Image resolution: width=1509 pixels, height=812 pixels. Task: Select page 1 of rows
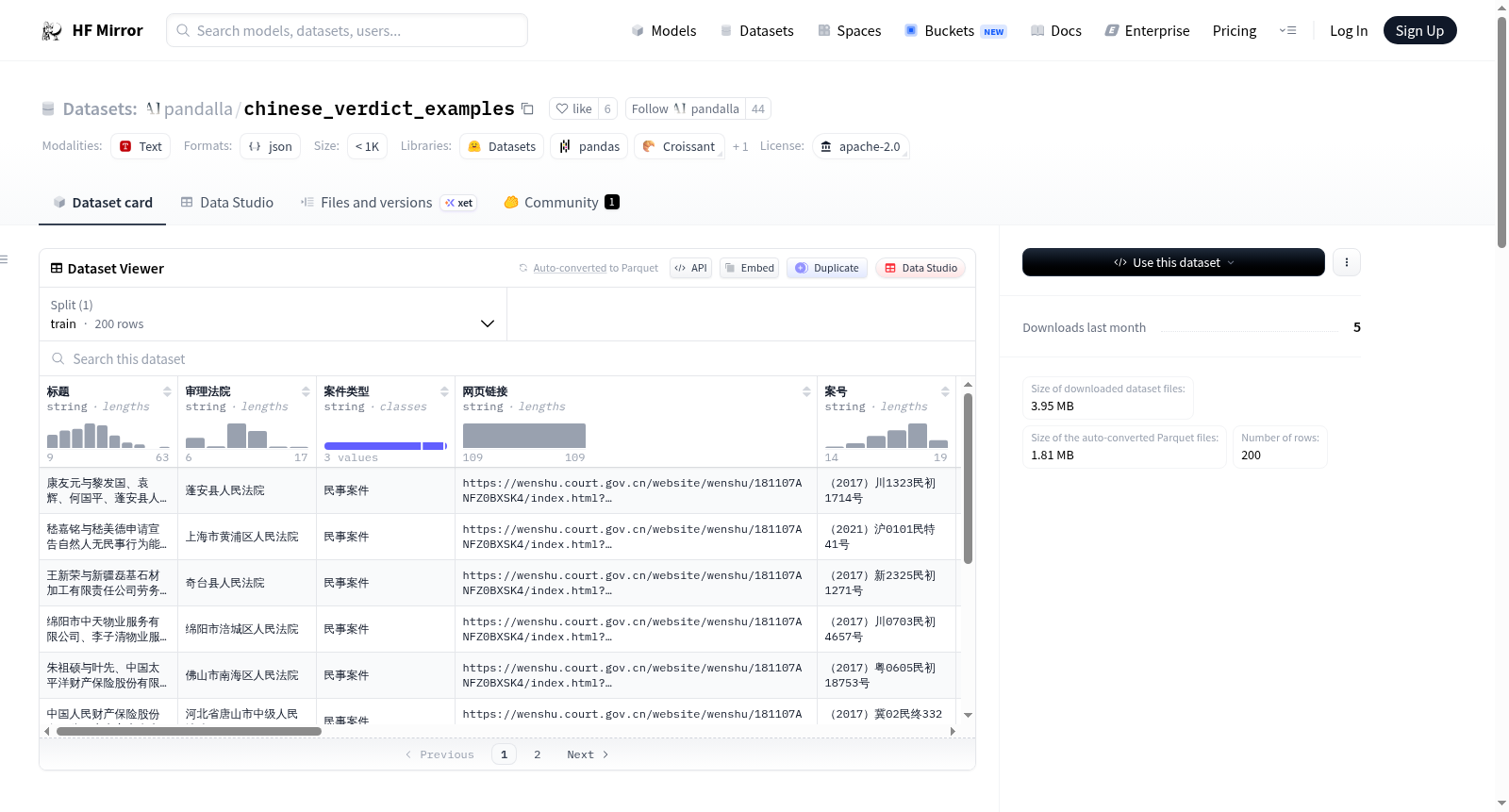tap(504, 754)
